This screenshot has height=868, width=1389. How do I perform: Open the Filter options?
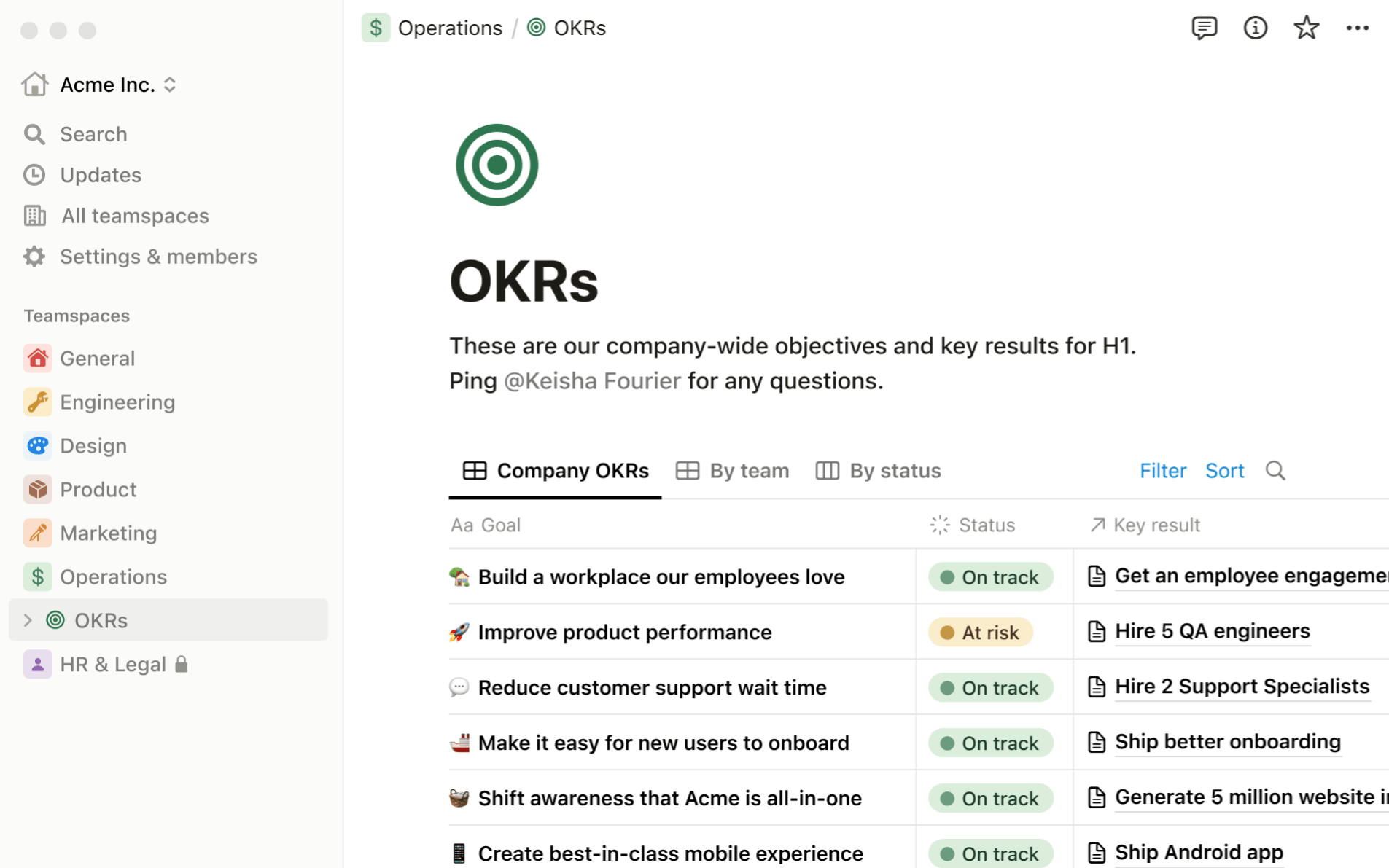(x=1162, y=471)
